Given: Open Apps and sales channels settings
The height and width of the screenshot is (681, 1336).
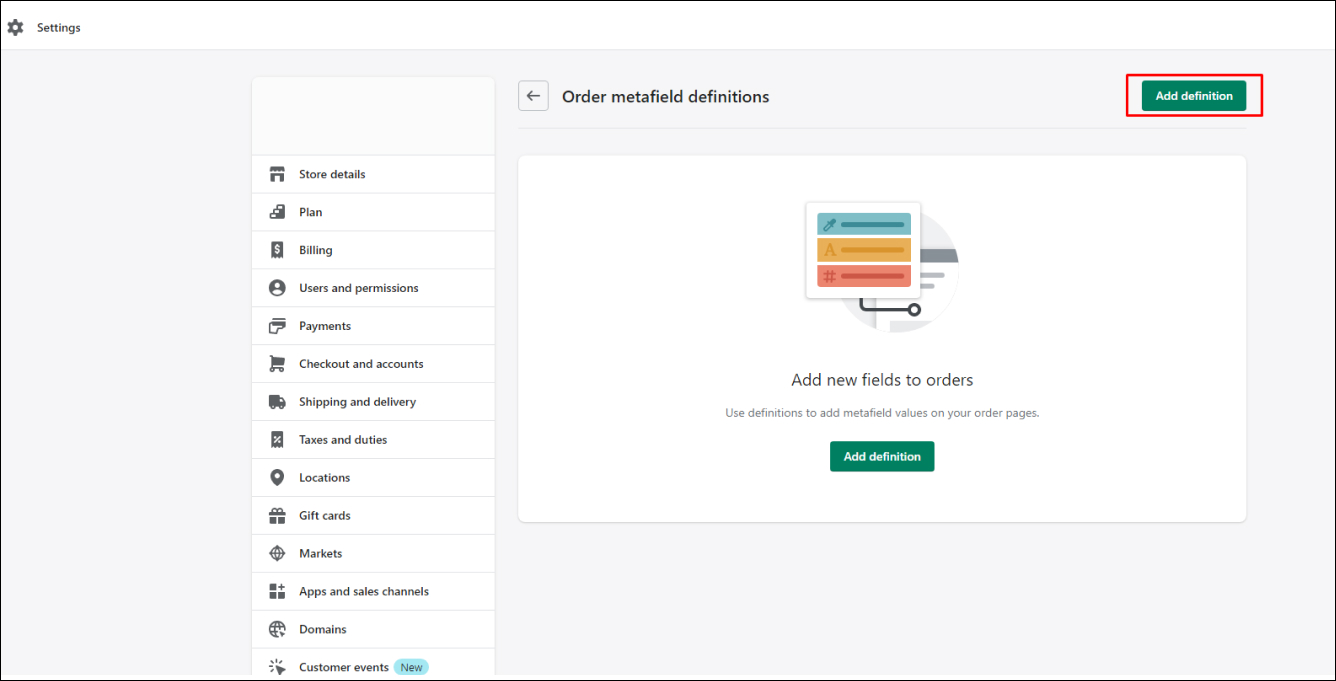Looking at the screenshot, I should click(x=373, y=592).
